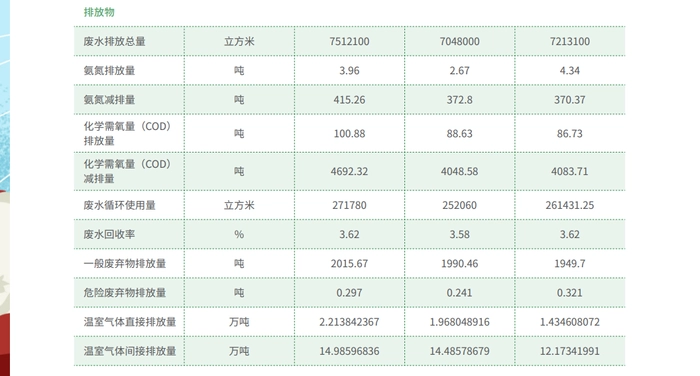Click the value 4083.71
The image size is (700, 376).
[x=570, y=171]
